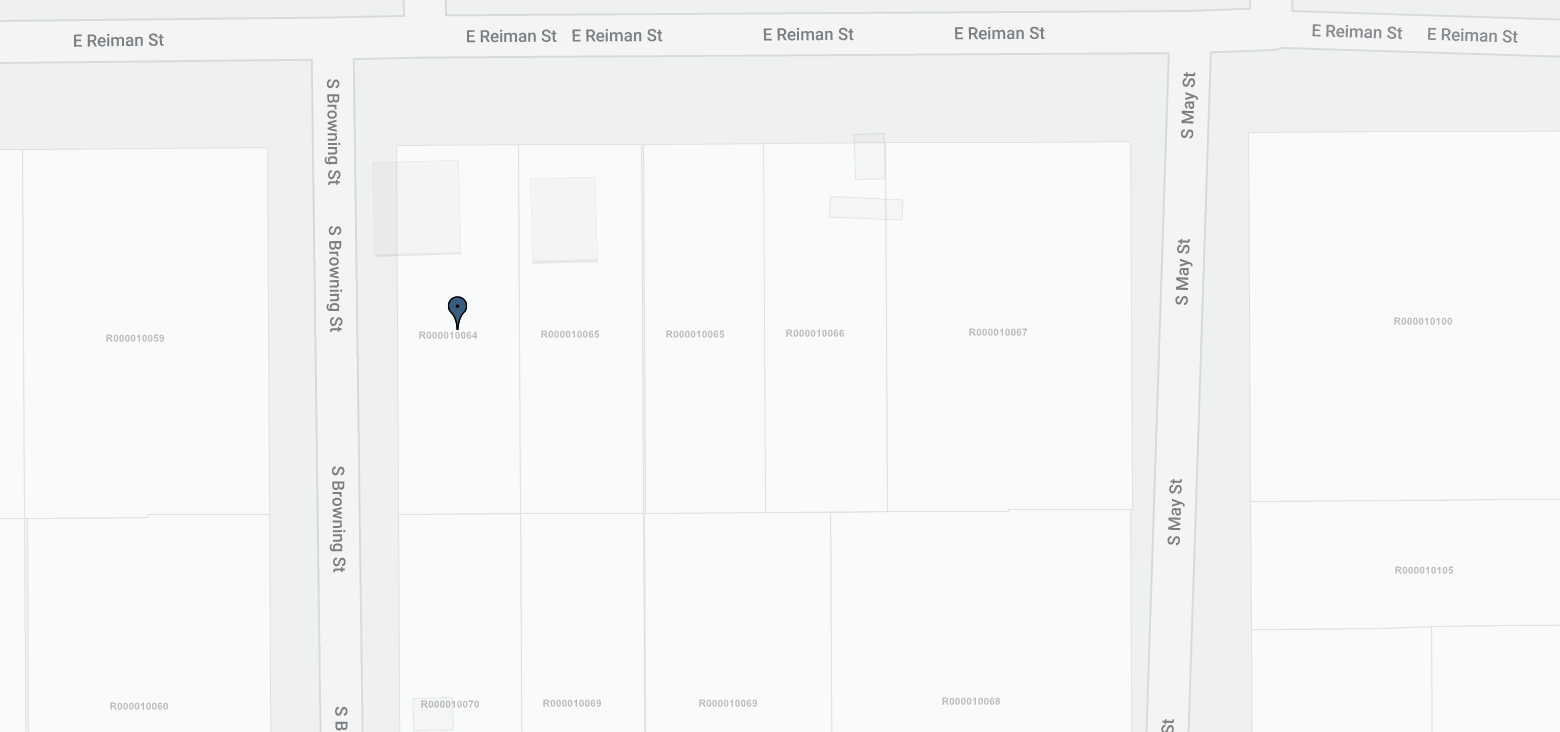
Task: Select small square building near top of R000010067
Action: point(869,157)
